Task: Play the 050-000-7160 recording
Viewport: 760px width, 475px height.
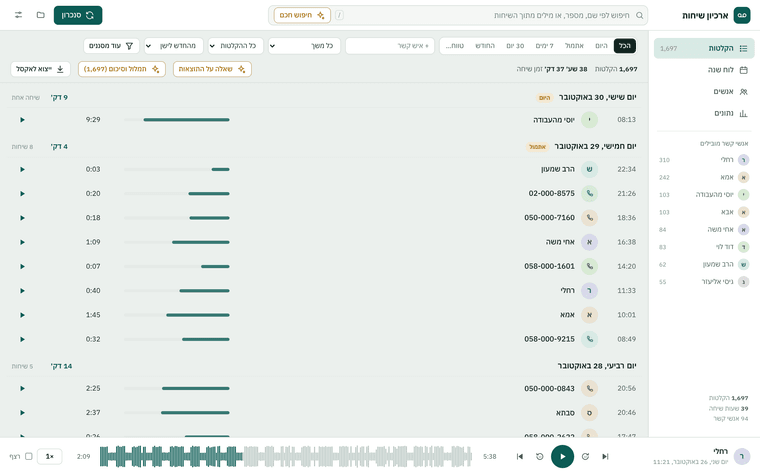Action: click(22, 218)
